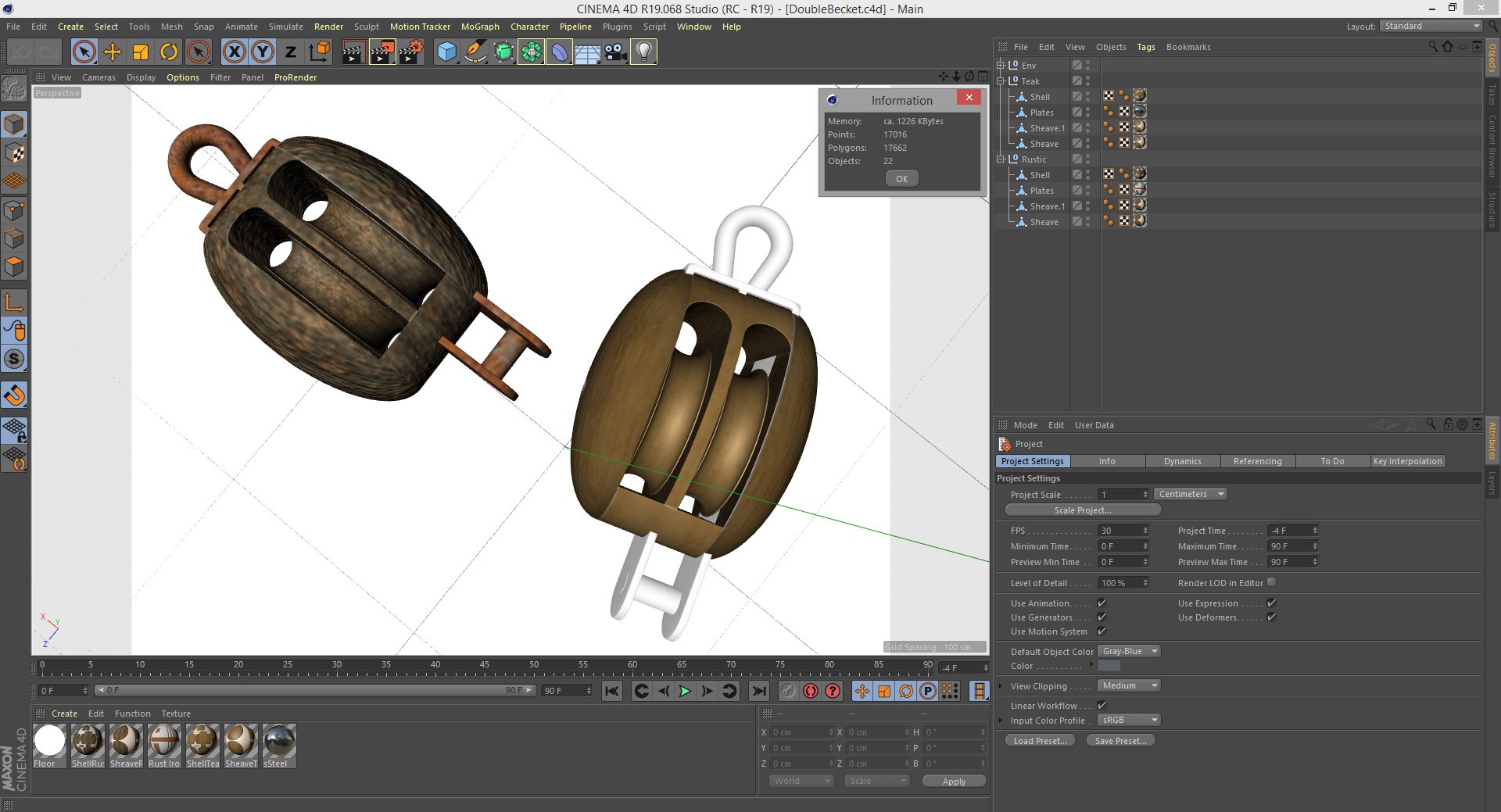Select the Move tool in top toolbar
The height and width of the screenshot is (812, 1501).
(x=113, y=52)
